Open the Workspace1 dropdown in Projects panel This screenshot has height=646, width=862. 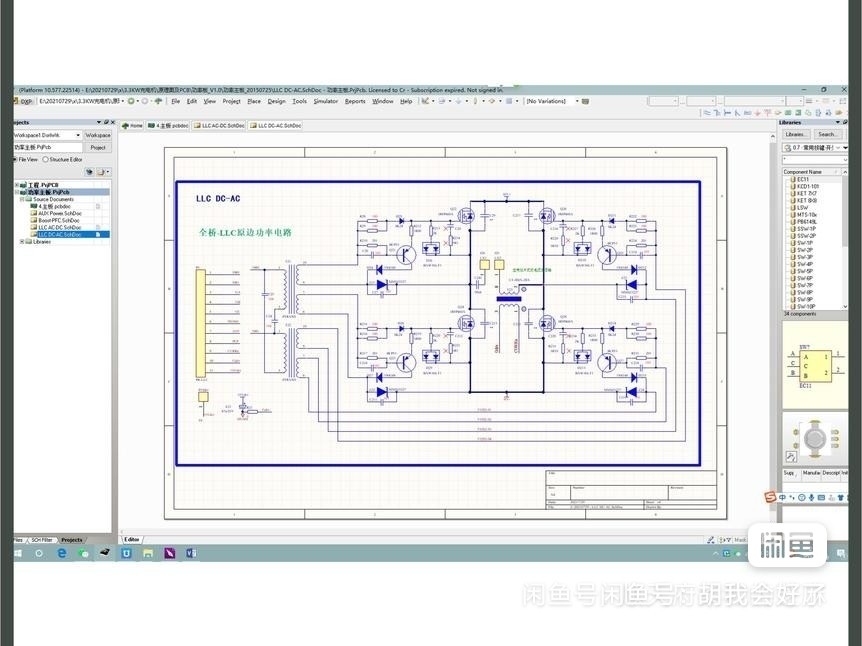(x=78, y=134)
